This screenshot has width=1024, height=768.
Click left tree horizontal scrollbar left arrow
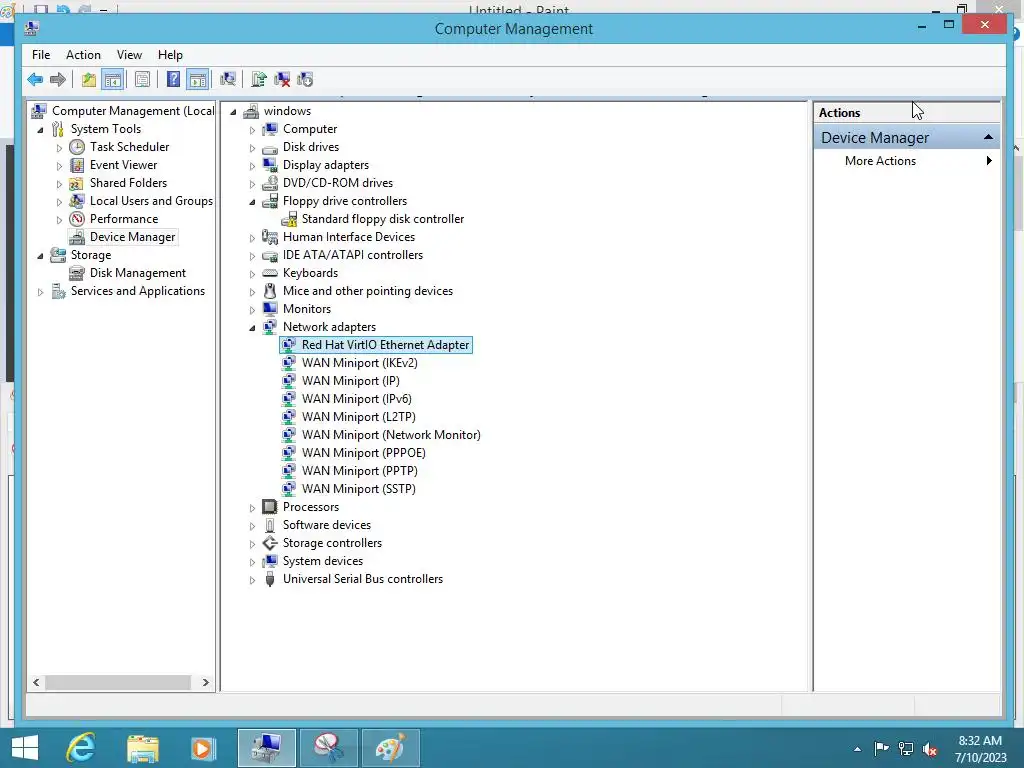point(37,682)
